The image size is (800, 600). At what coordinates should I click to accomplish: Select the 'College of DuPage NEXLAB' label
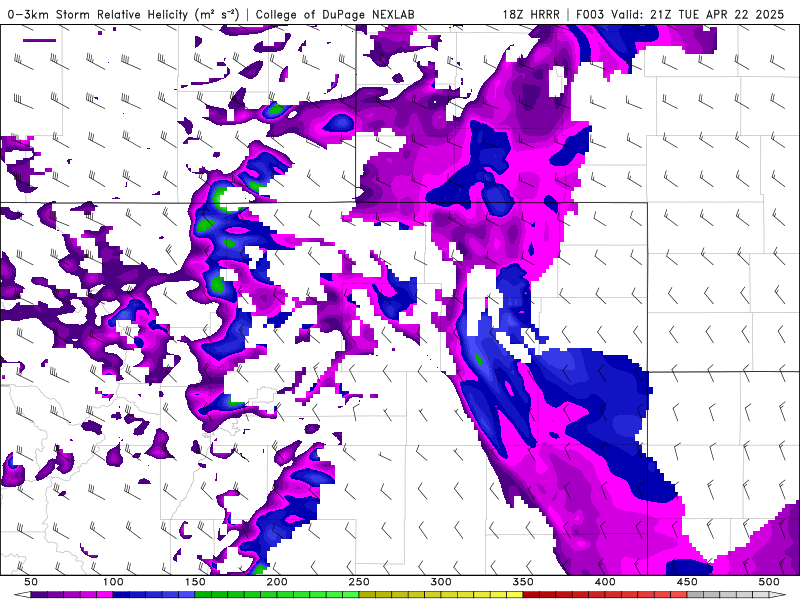[335, 14]
